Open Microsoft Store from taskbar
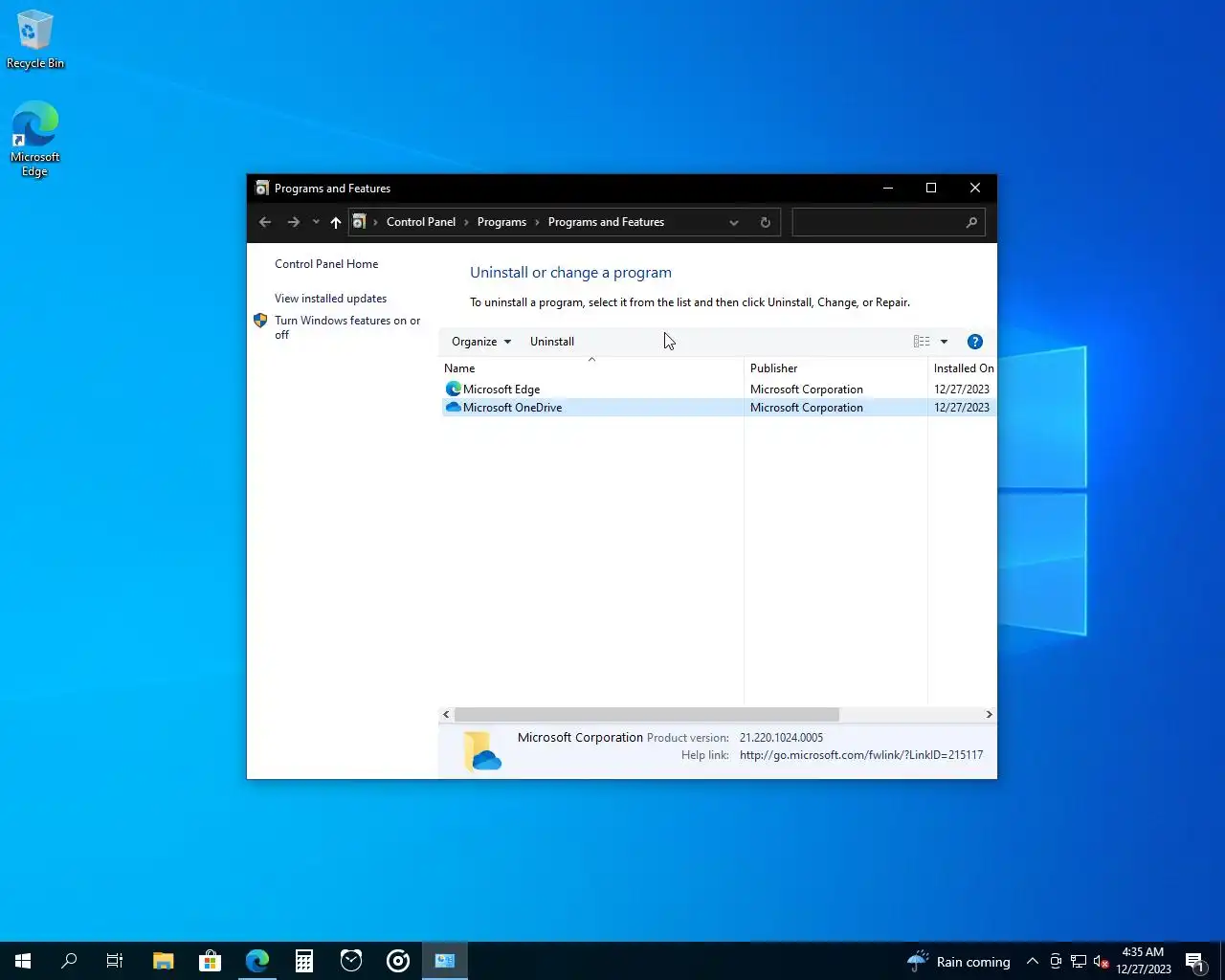 (210, 961)
